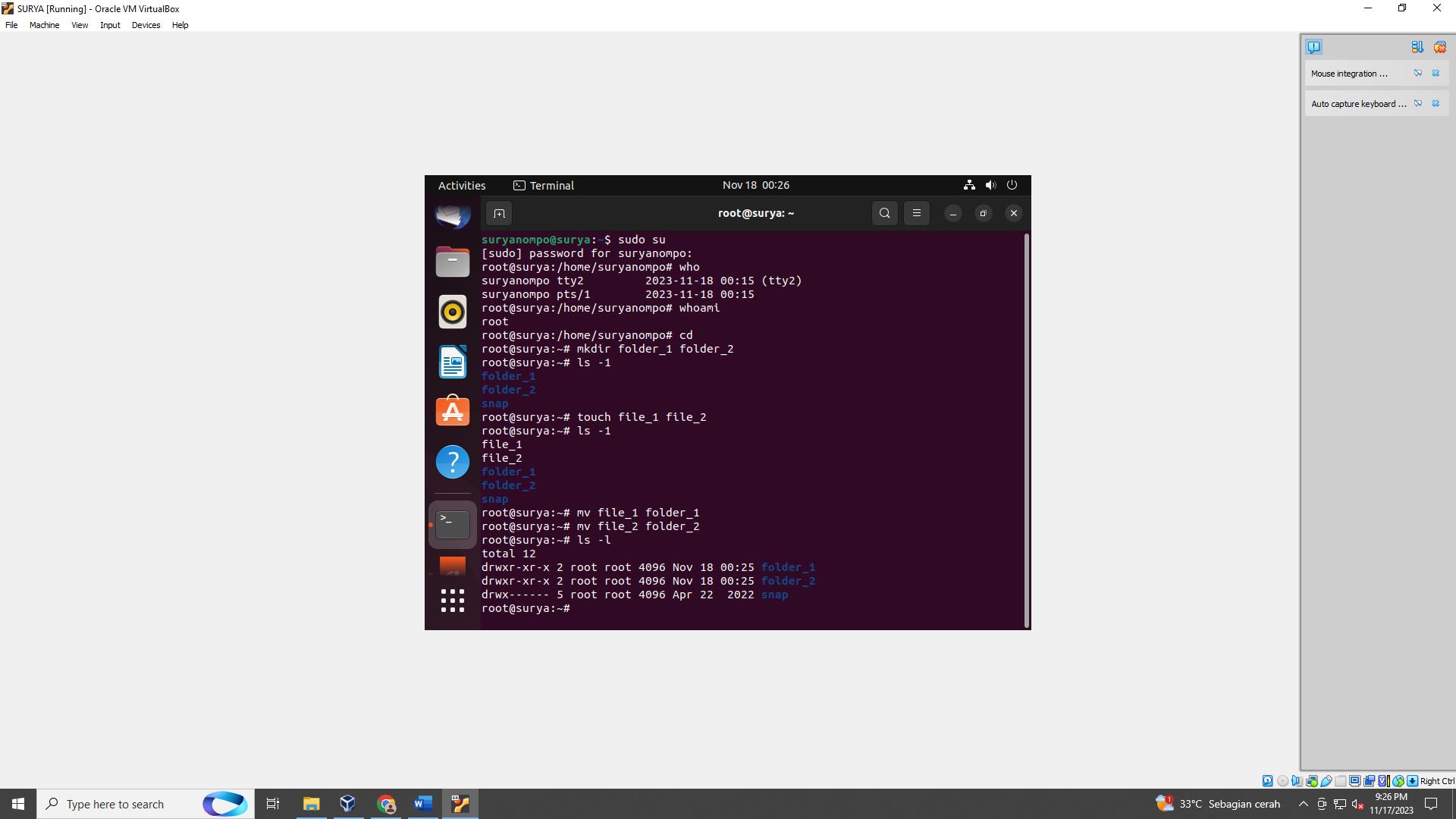Launch LibreOffice Writer from the dock

coord(453,362)
